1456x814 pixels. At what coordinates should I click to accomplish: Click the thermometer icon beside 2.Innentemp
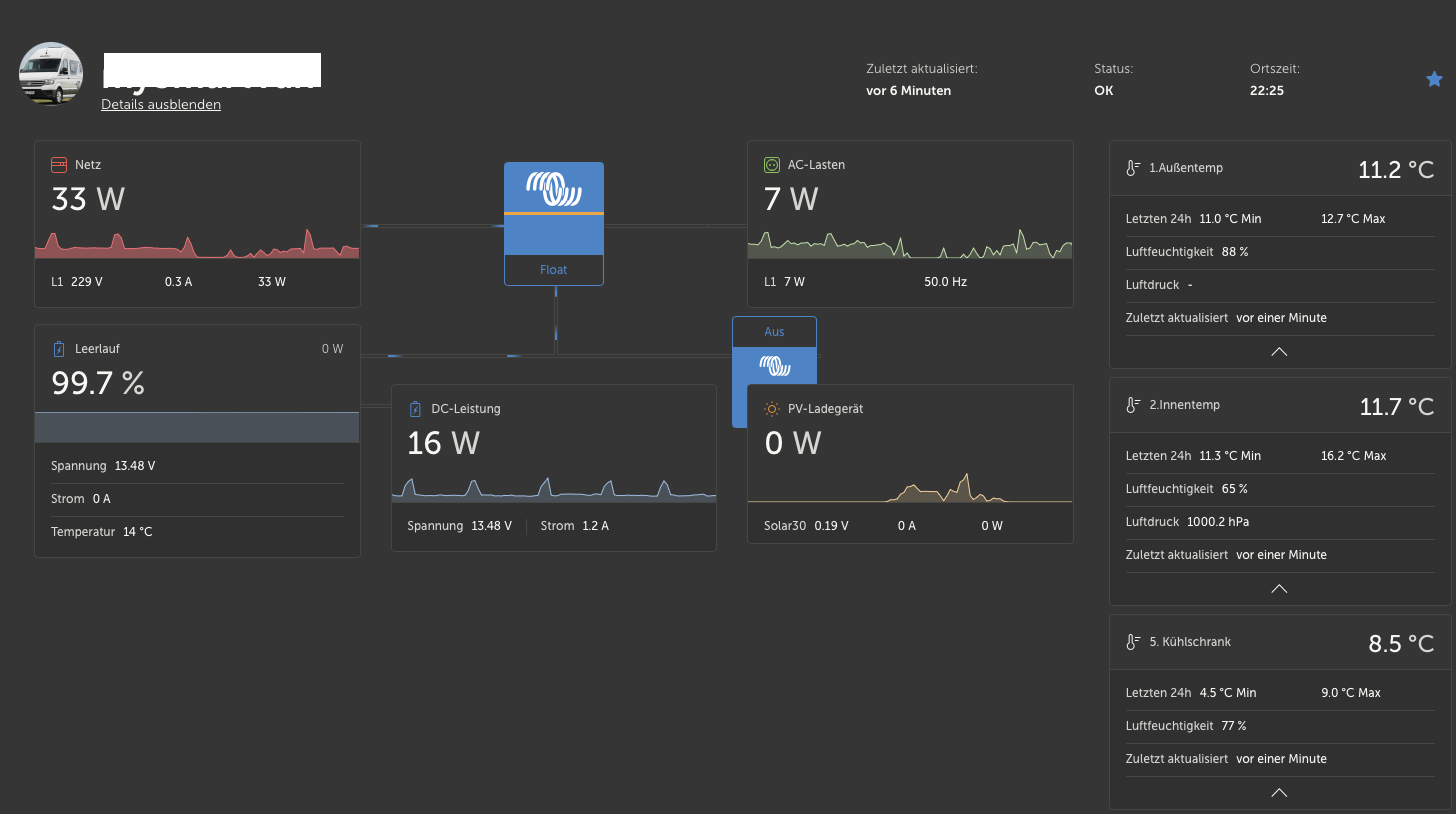point(1133,405)
